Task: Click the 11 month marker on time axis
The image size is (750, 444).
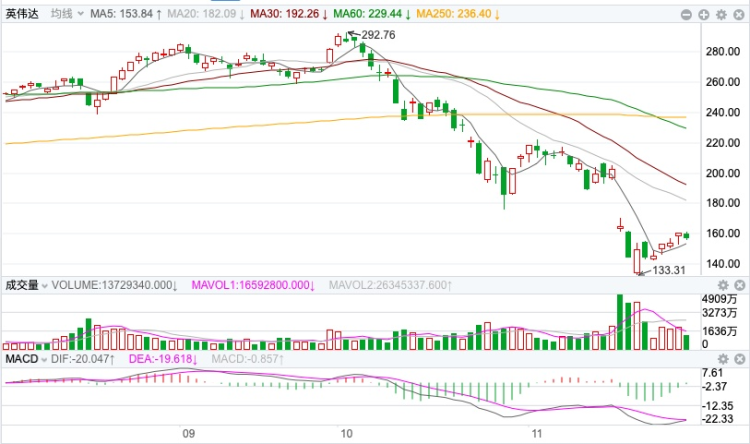Action: pos(537,434)
